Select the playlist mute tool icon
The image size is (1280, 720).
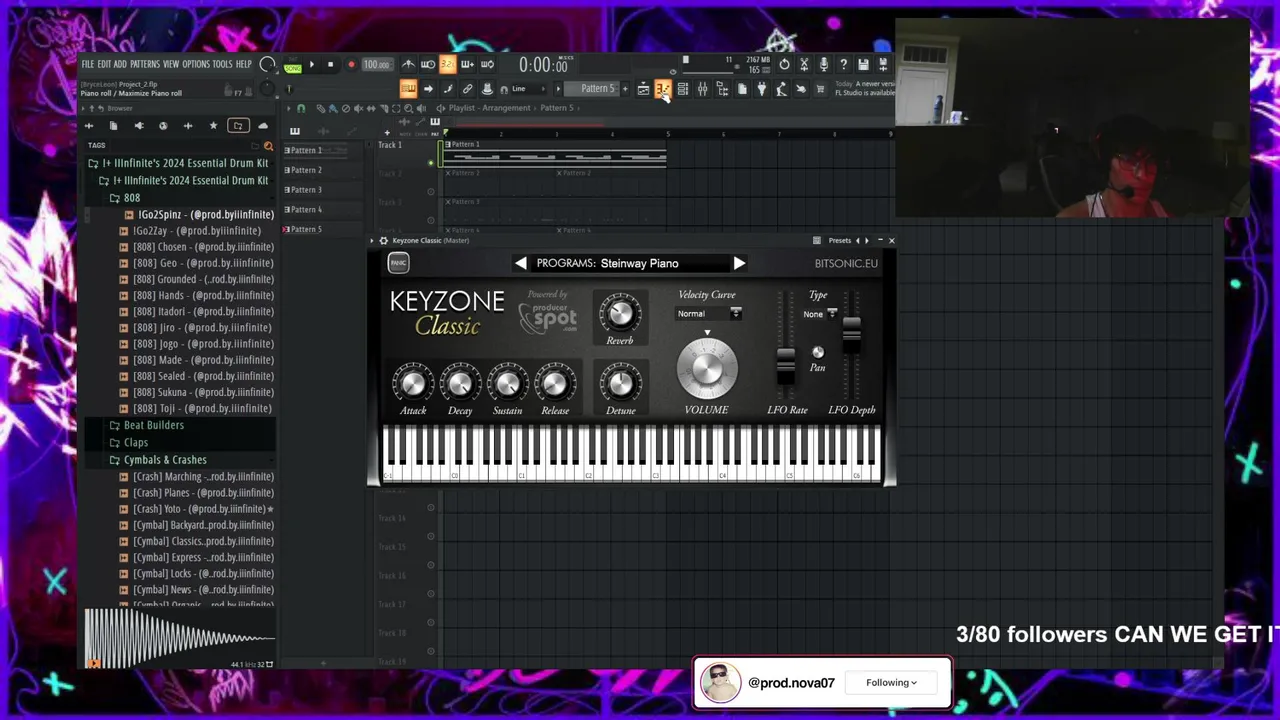(359, 108)
